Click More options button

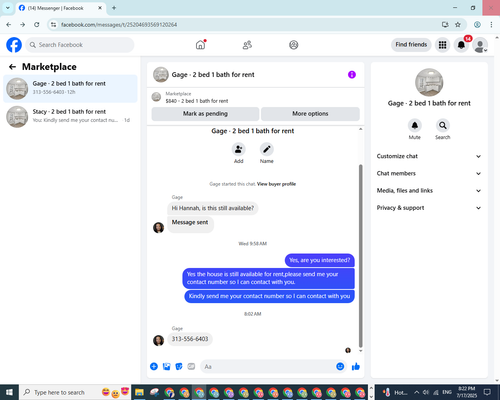310,114
